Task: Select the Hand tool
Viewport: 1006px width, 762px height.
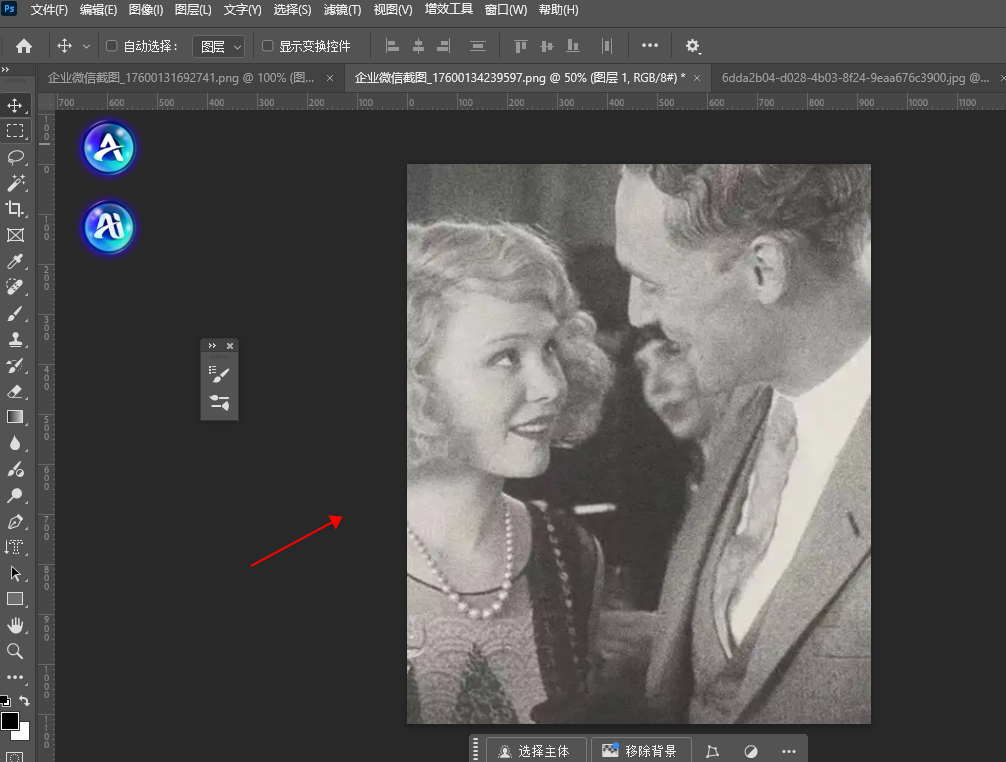Action: [x=15, y=625]
